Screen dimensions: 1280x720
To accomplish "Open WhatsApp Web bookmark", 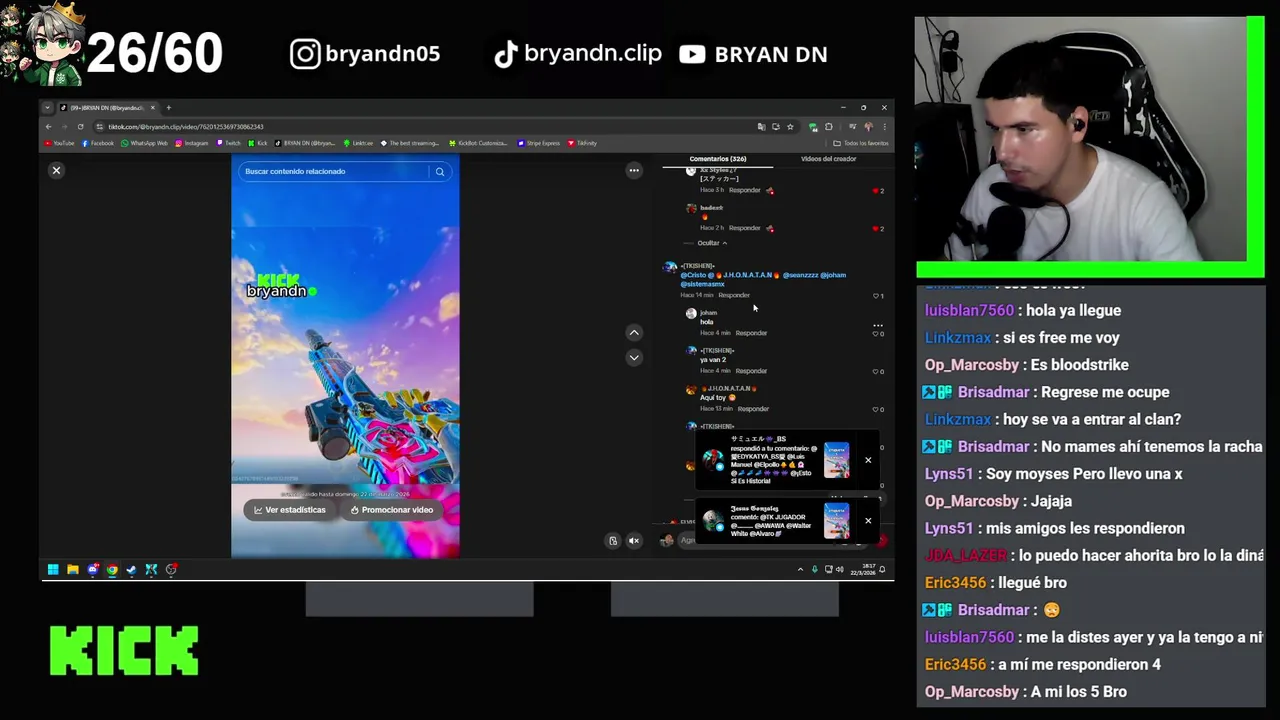I will (x=144, y=143).
